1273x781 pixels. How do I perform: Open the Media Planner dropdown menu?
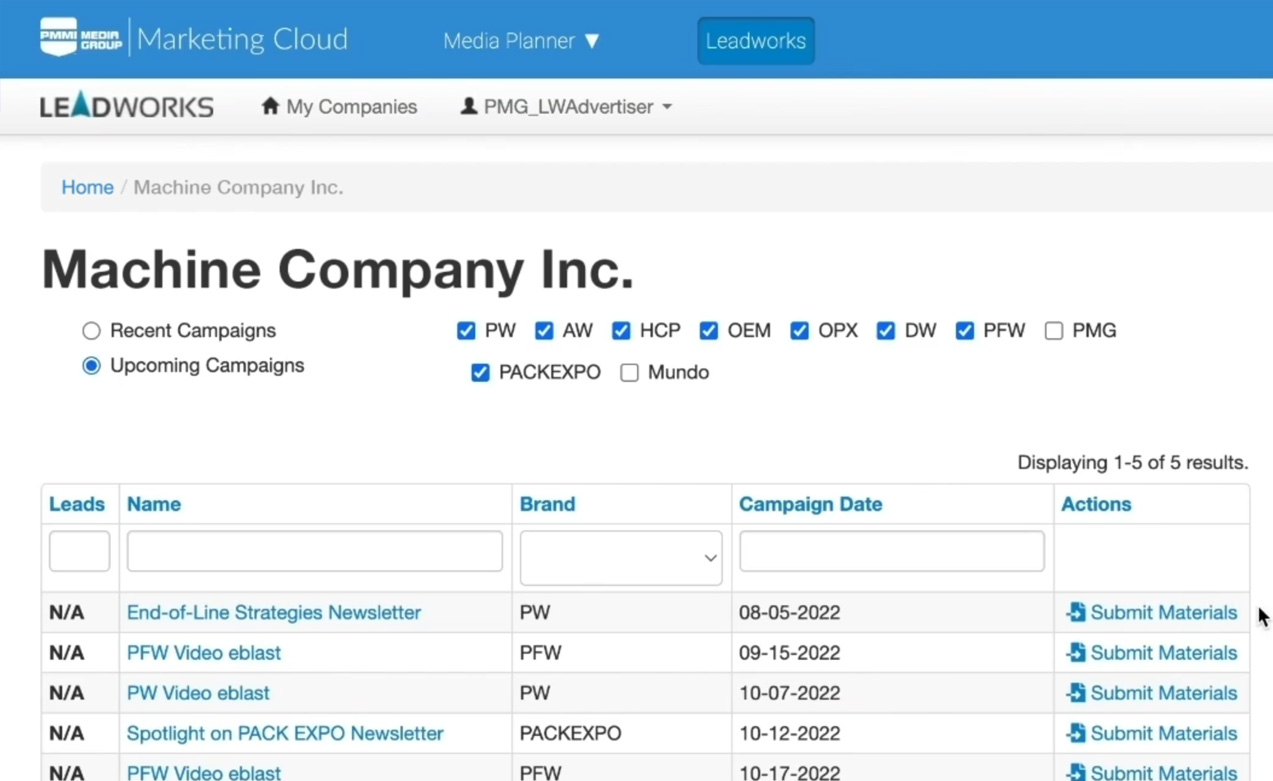coord(521,41)
